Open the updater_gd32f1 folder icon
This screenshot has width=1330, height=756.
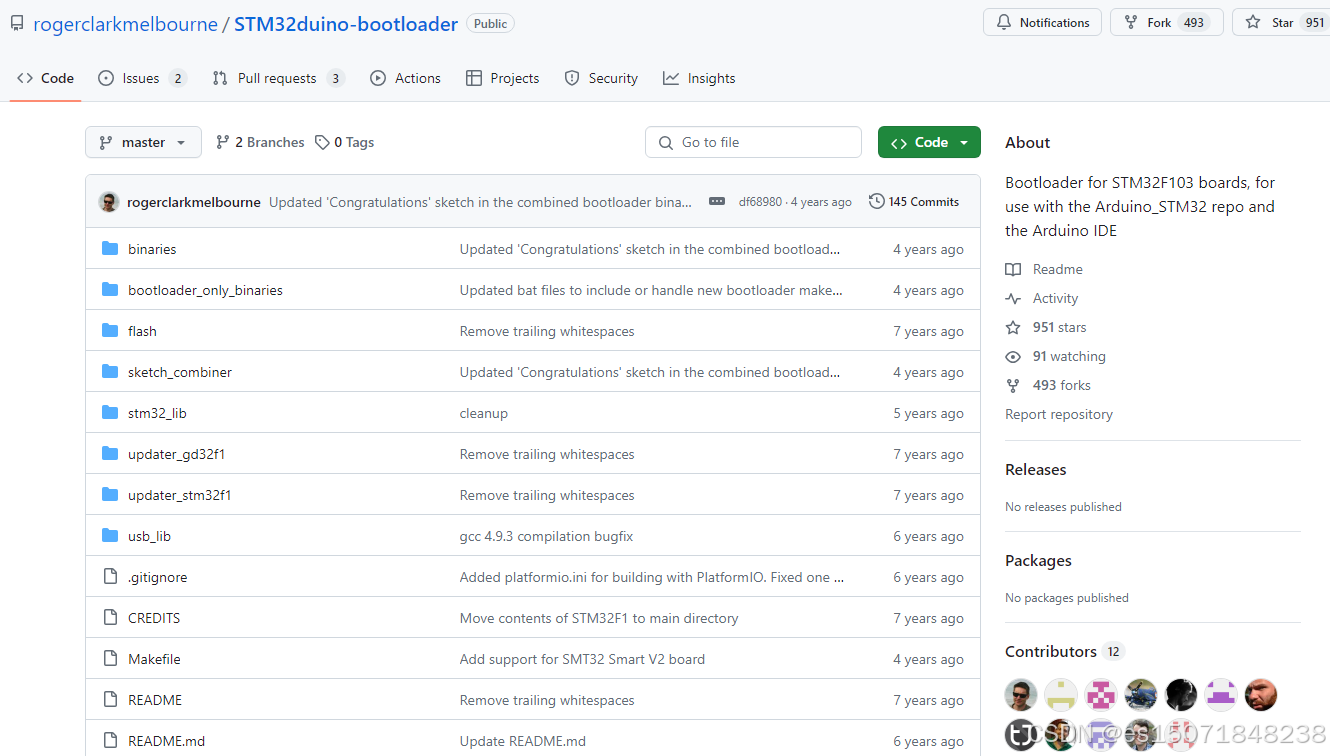coord(110,454)
